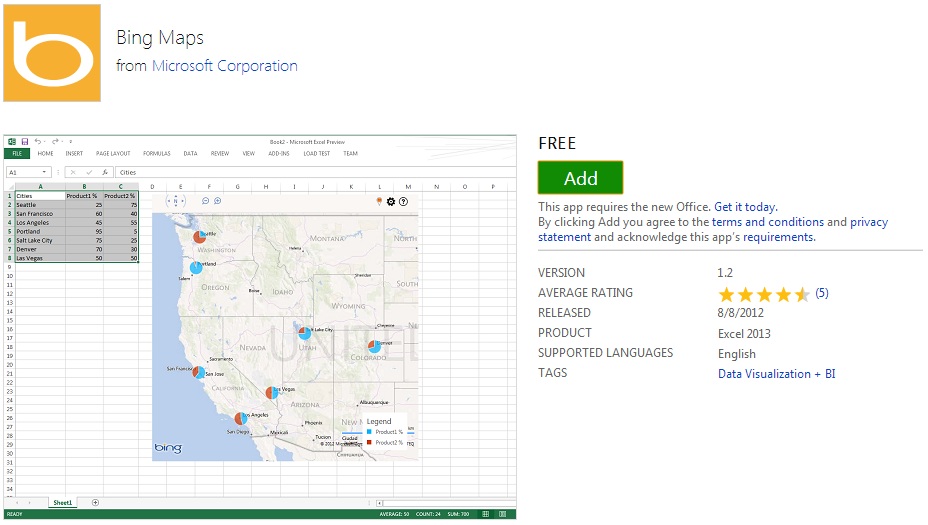Click the insert function fx icon
This screenshot has width=928, height=525.
(x=104, y=172)
